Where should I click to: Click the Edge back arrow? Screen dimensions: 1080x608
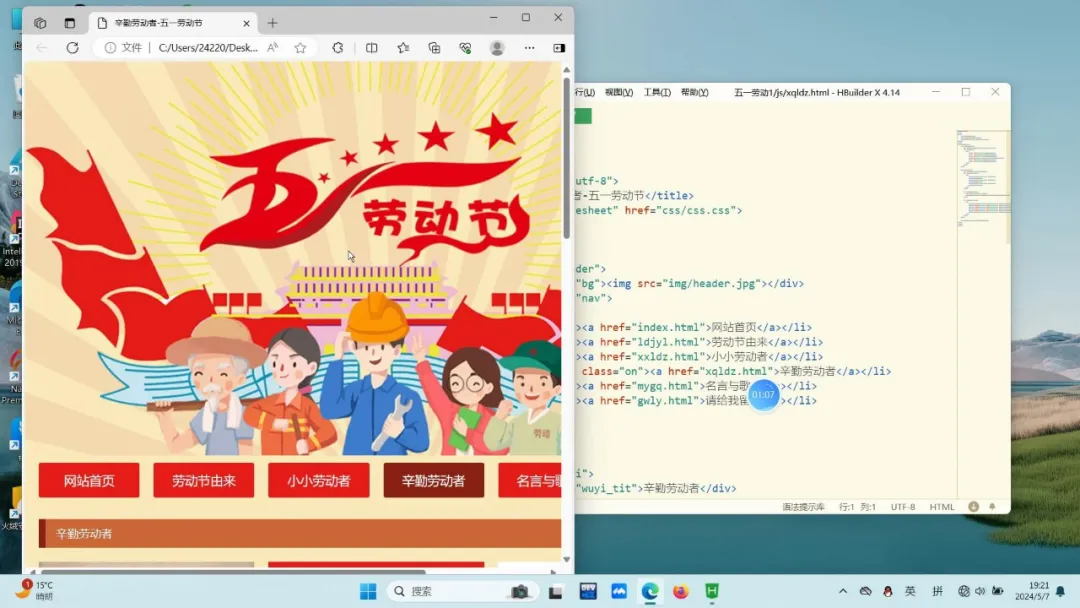click(42, 48)
